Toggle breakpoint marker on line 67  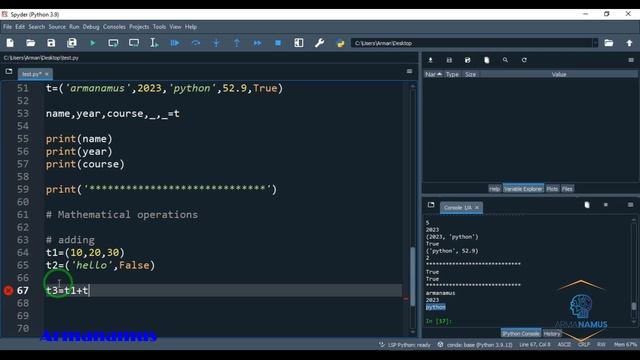click(8, 290)
